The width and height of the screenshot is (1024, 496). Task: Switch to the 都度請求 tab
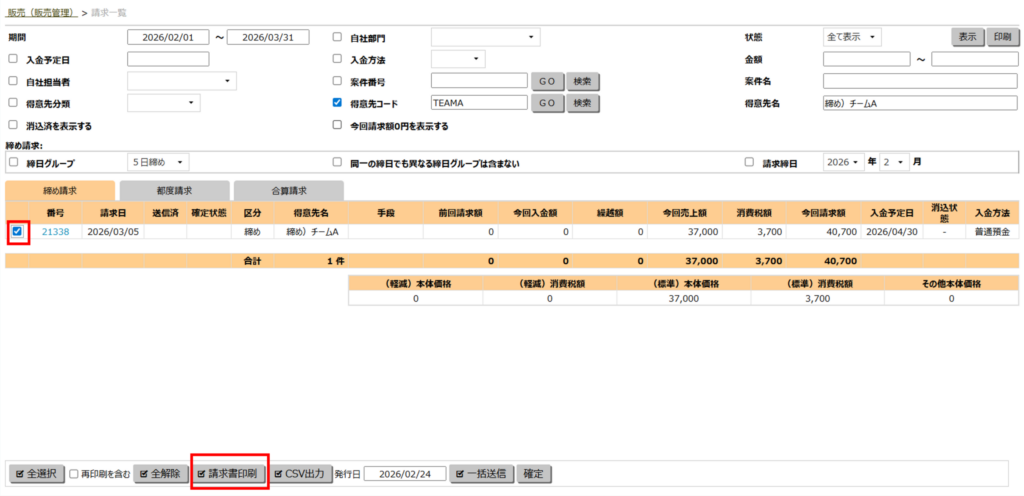(174, 190)
